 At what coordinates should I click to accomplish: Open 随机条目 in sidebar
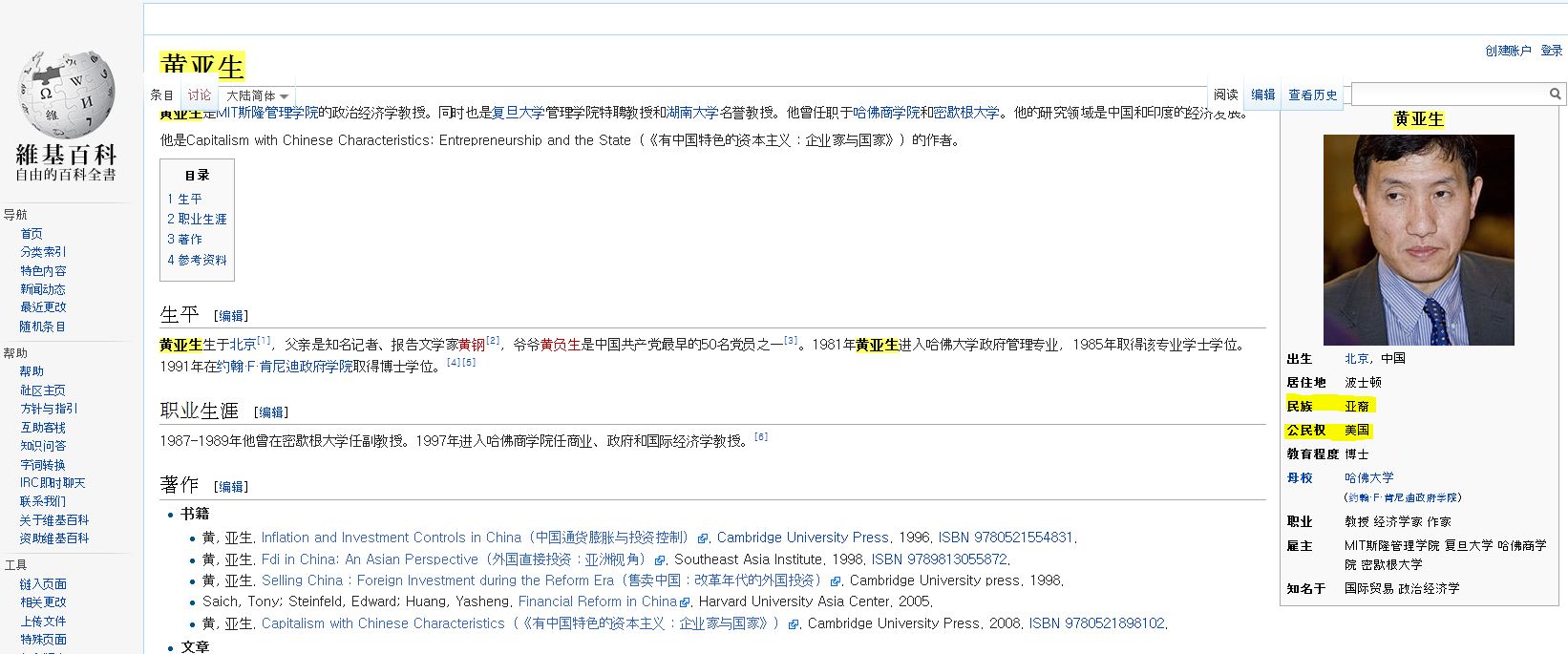[x=43, y=327]
